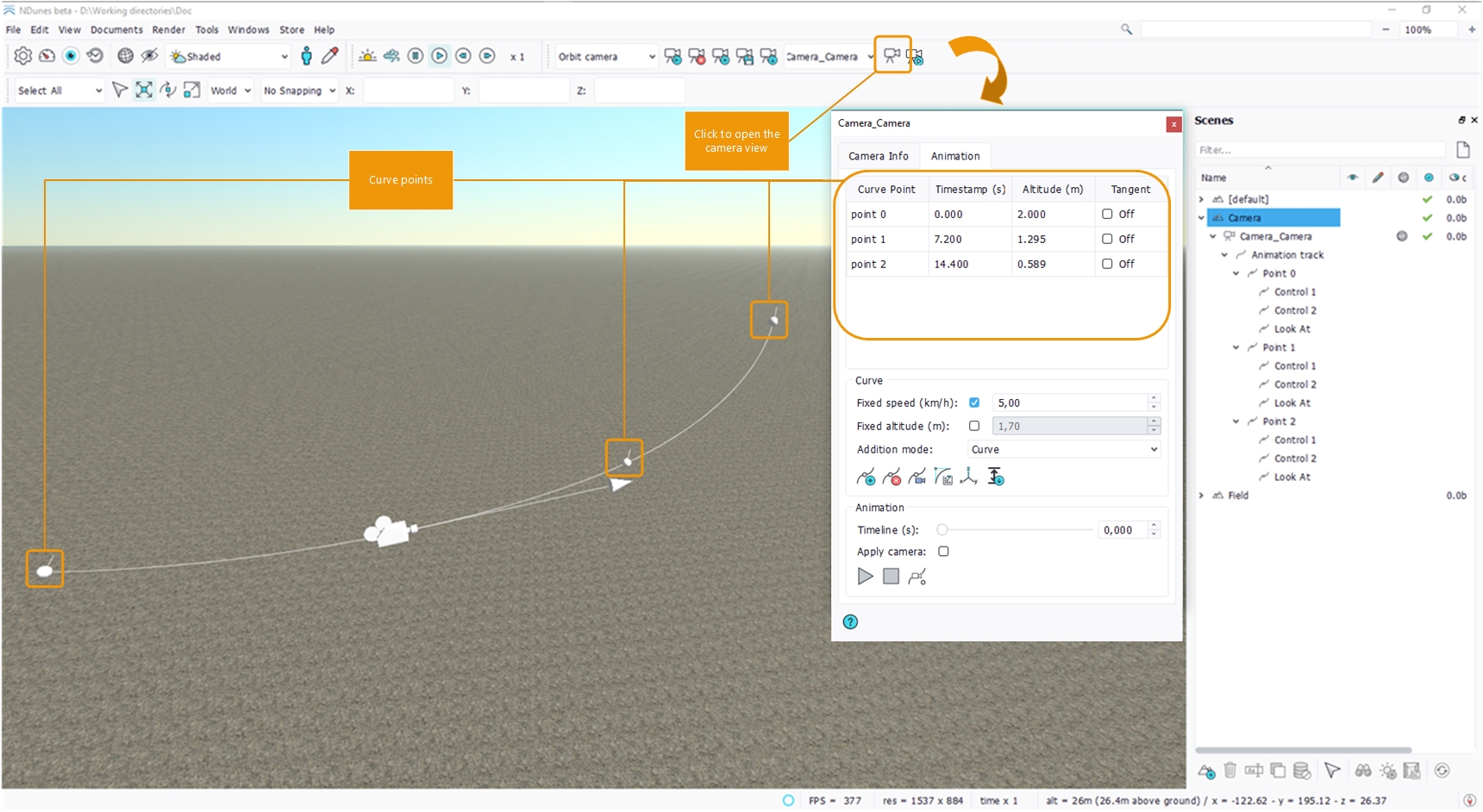Open the Render menu

(x=168, y=29)
